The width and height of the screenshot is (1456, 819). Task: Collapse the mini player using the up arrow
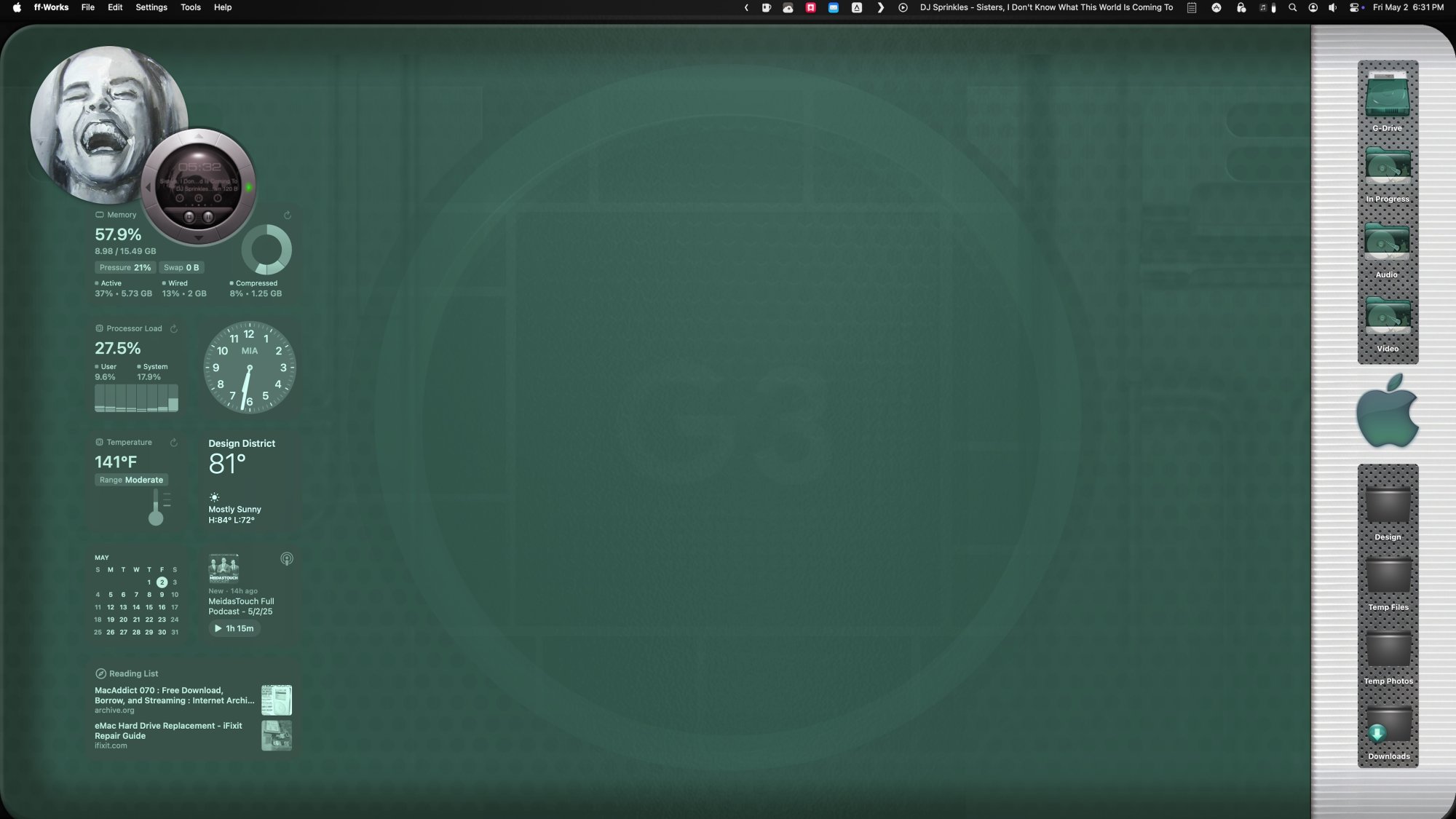[x=199, y=136]
